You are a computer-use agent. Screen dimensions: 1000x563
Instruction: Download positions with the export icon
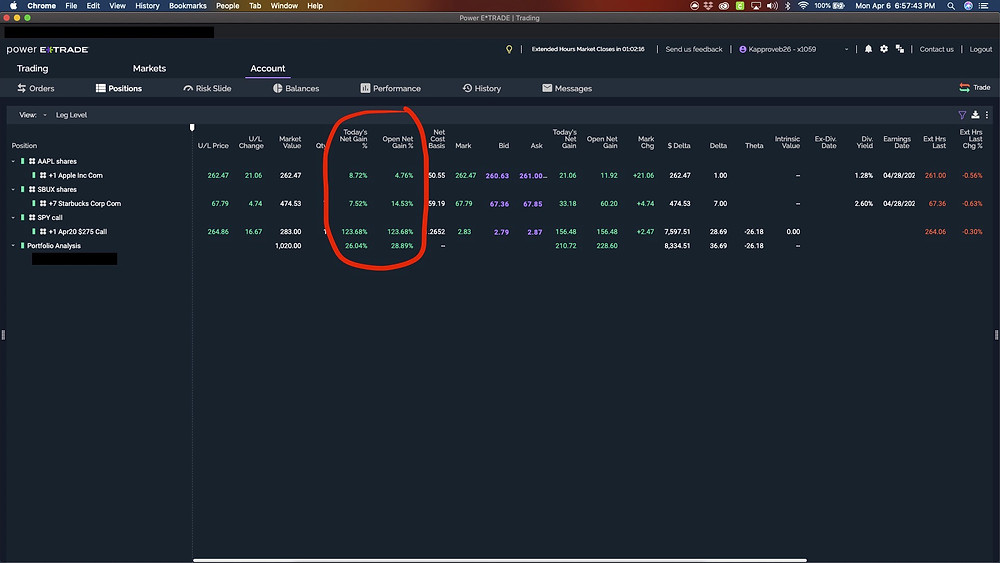[x=975, y=115]
